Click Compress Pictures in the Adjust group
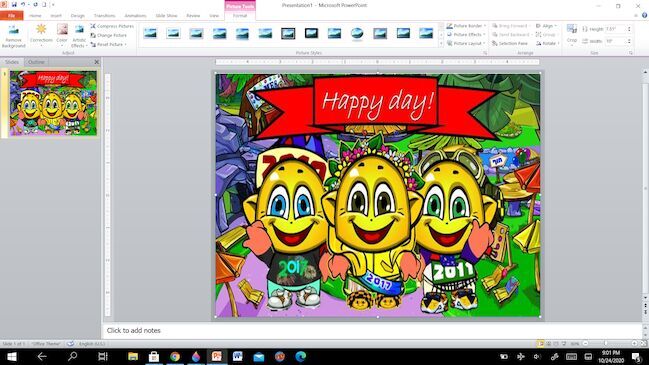 (112, 26)
